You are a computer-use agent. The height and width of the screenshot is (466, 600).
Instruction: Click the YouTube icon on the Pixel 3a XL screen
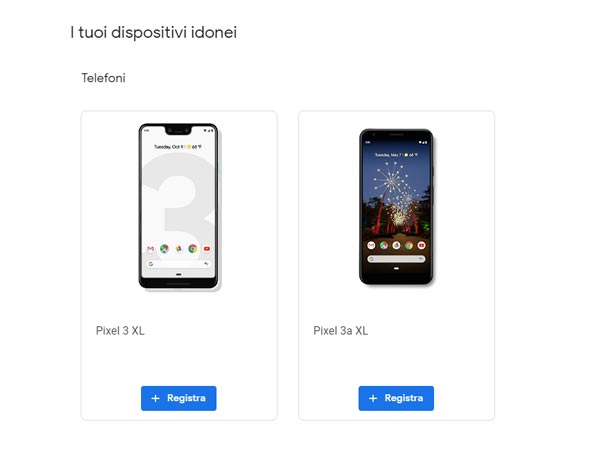click(421, 245)
